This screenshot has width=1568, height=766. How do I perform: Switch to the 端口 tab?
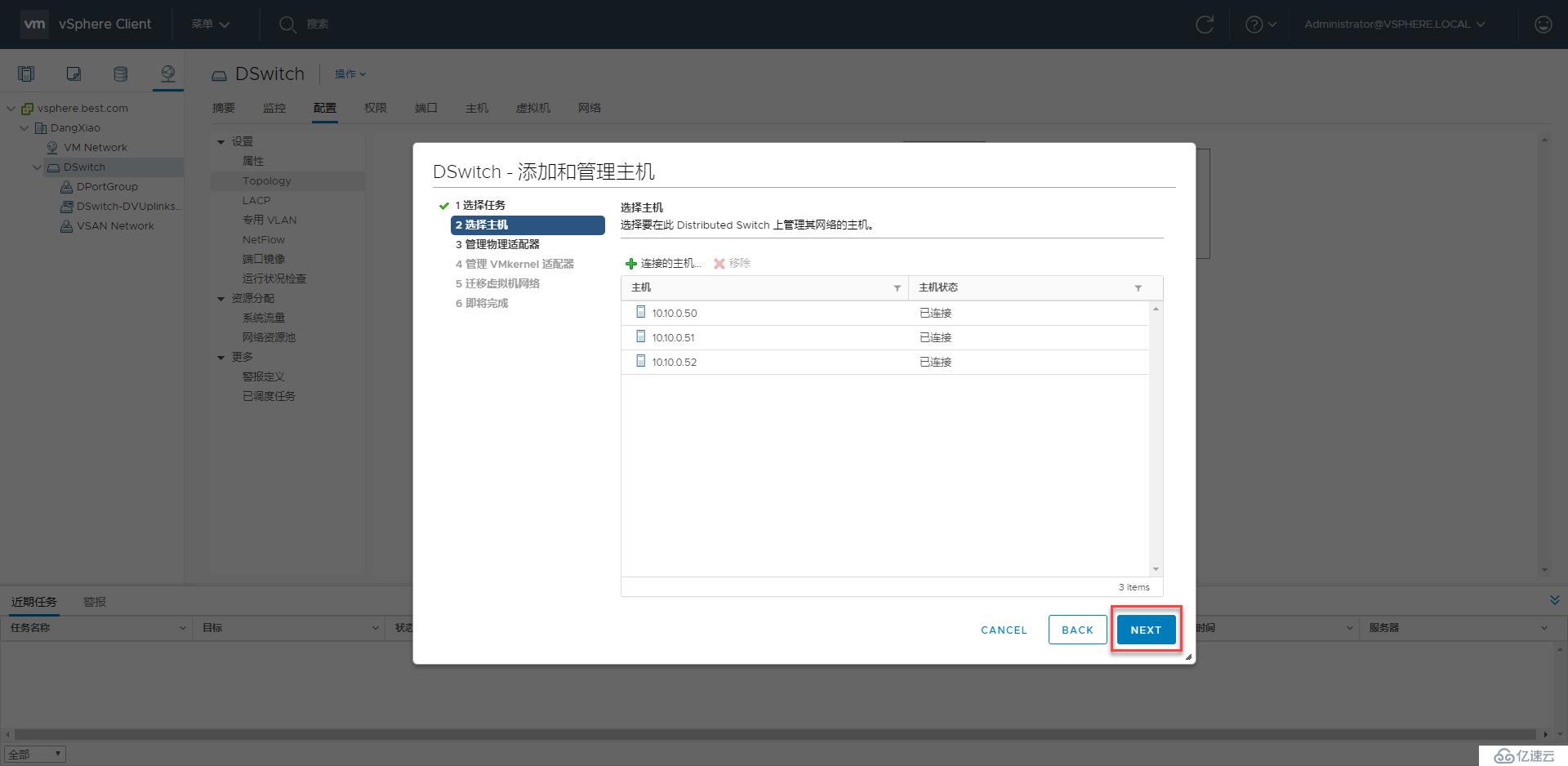coord(426,108)
